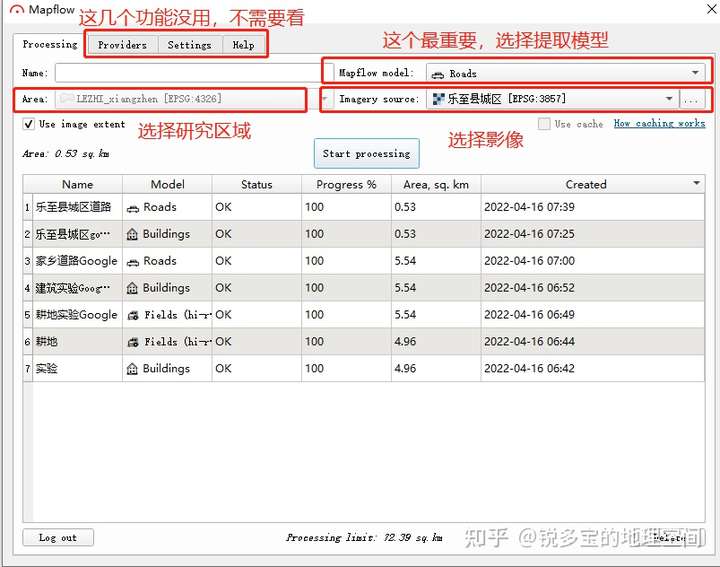
Task: Click row header number 4
Action: click(28, 288)
